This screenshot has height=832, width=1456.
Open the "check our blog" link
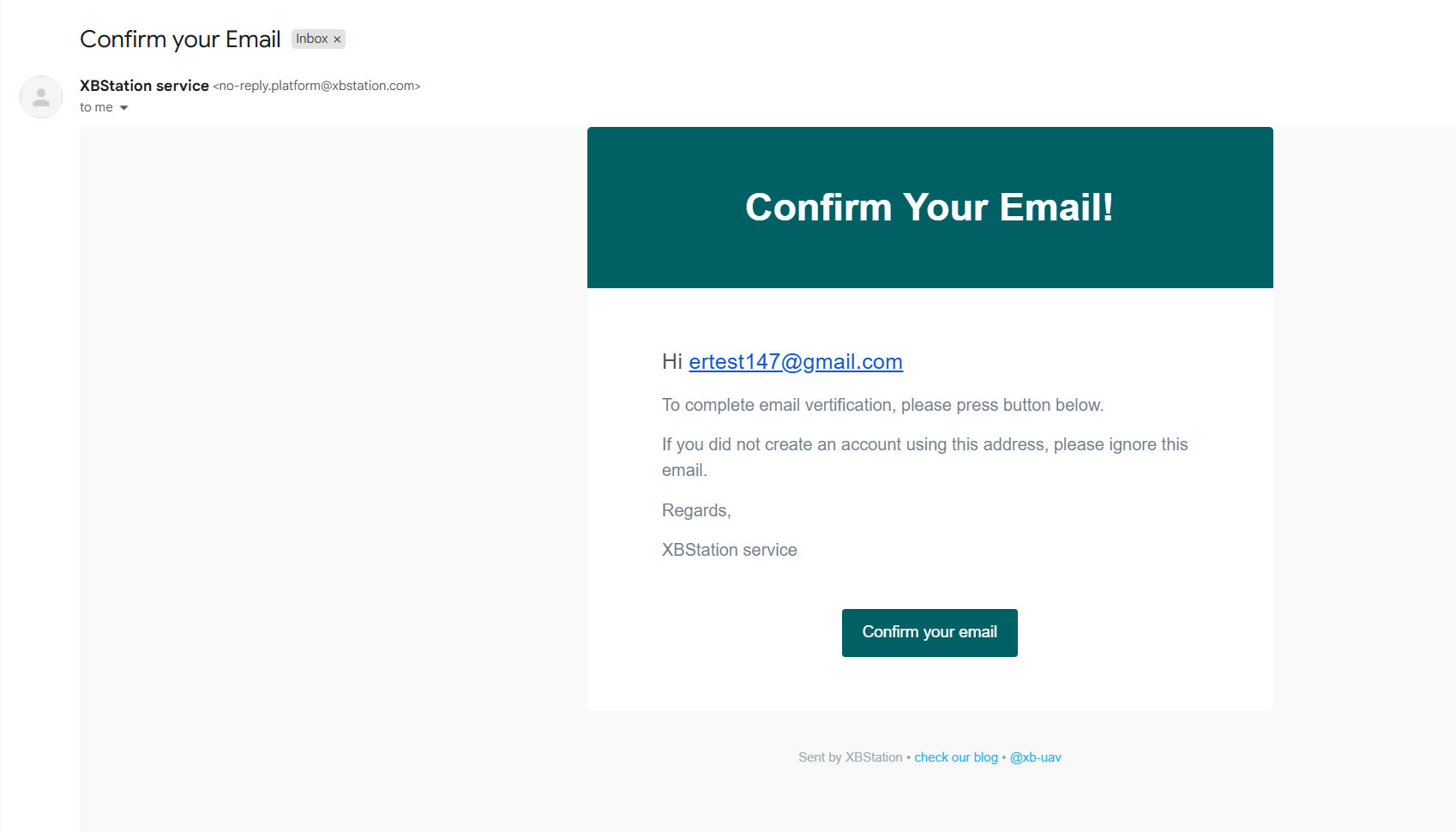(x=955, y=757)
